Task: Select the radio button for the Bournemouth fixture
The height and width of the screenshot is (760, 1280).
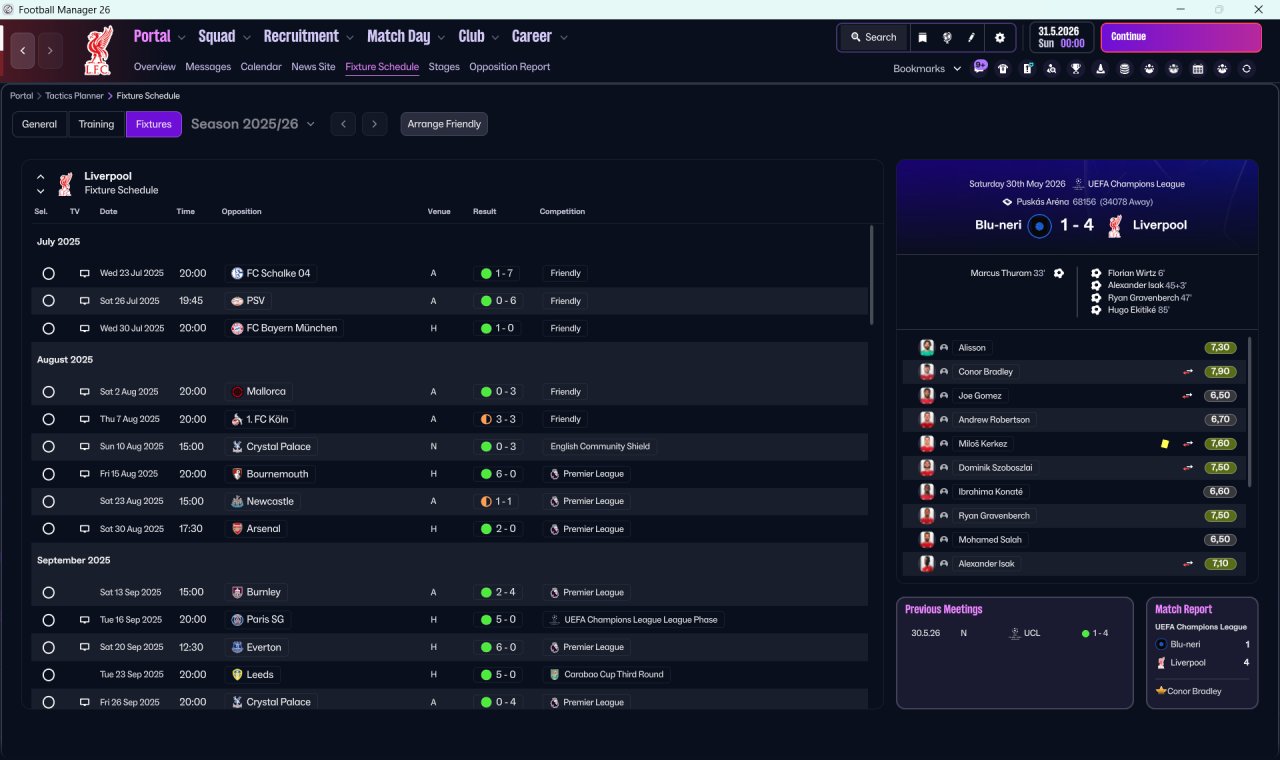Action: pos(48,474)
